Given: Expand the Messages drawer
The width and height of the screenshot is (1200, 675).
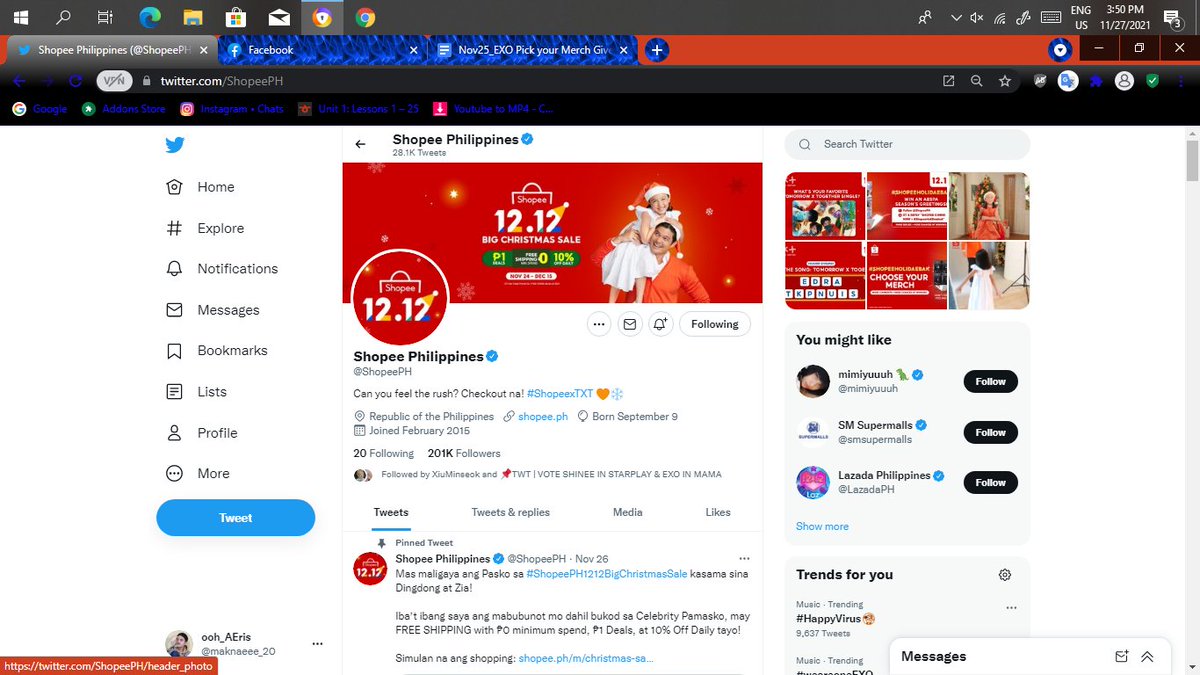Looking at the screenshot, I should pos(1147,657).
